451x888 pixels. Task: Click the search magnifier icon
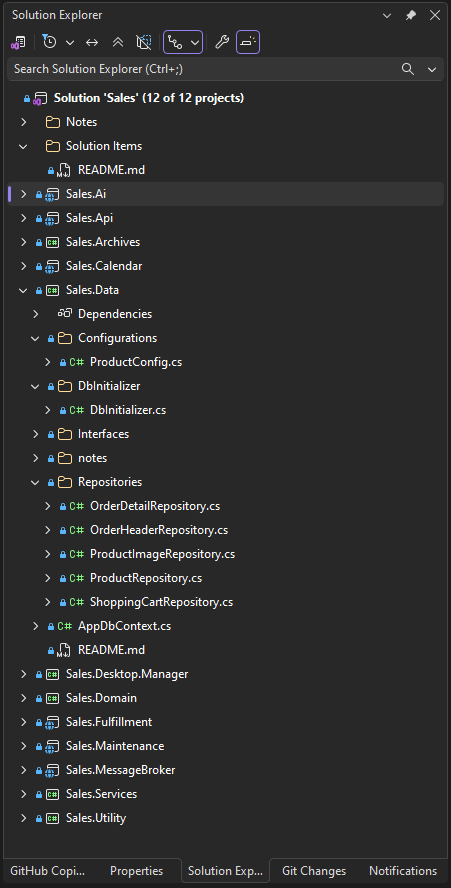pos(407,69)
